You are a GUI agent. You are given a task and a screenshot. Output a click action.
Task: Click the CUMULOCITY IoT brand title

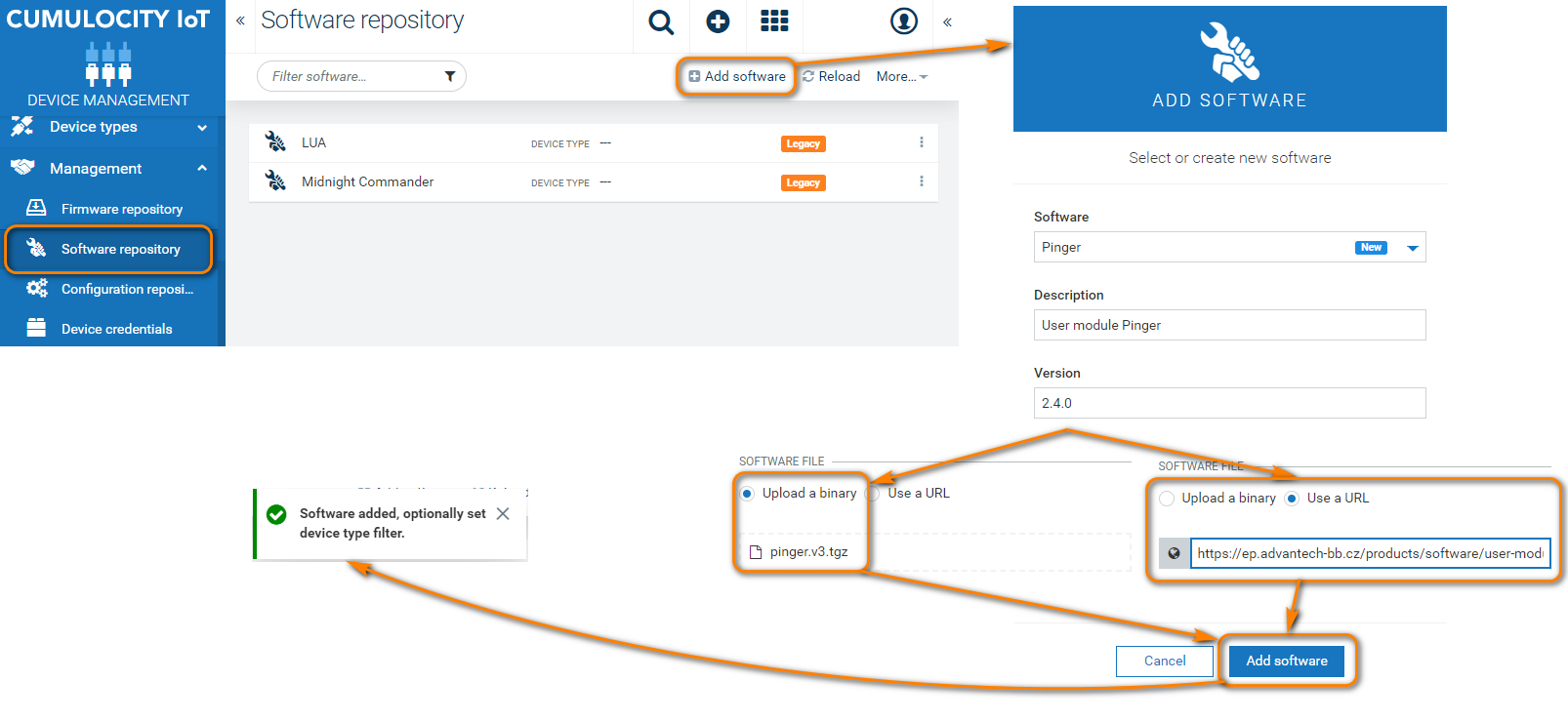pyautogui.click(x=108, y=20)
